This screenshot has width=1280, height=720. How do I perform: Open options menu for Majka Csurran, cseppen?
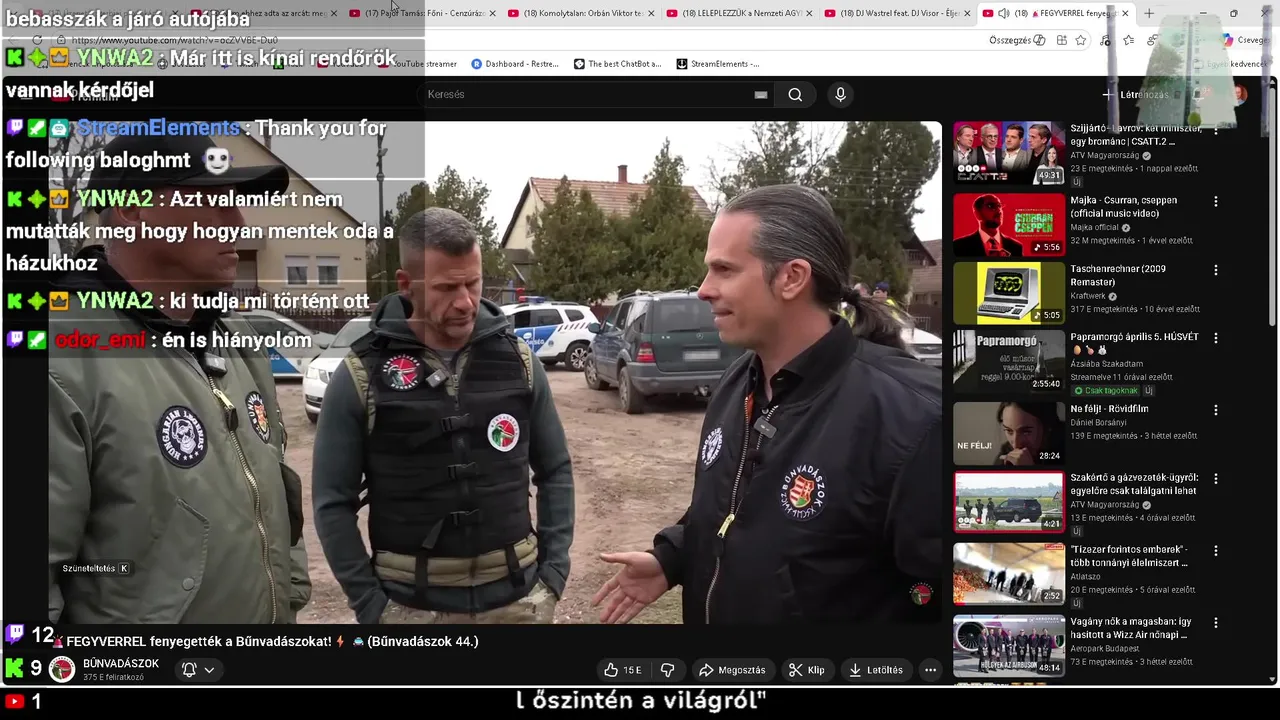tap(1216, 201)
